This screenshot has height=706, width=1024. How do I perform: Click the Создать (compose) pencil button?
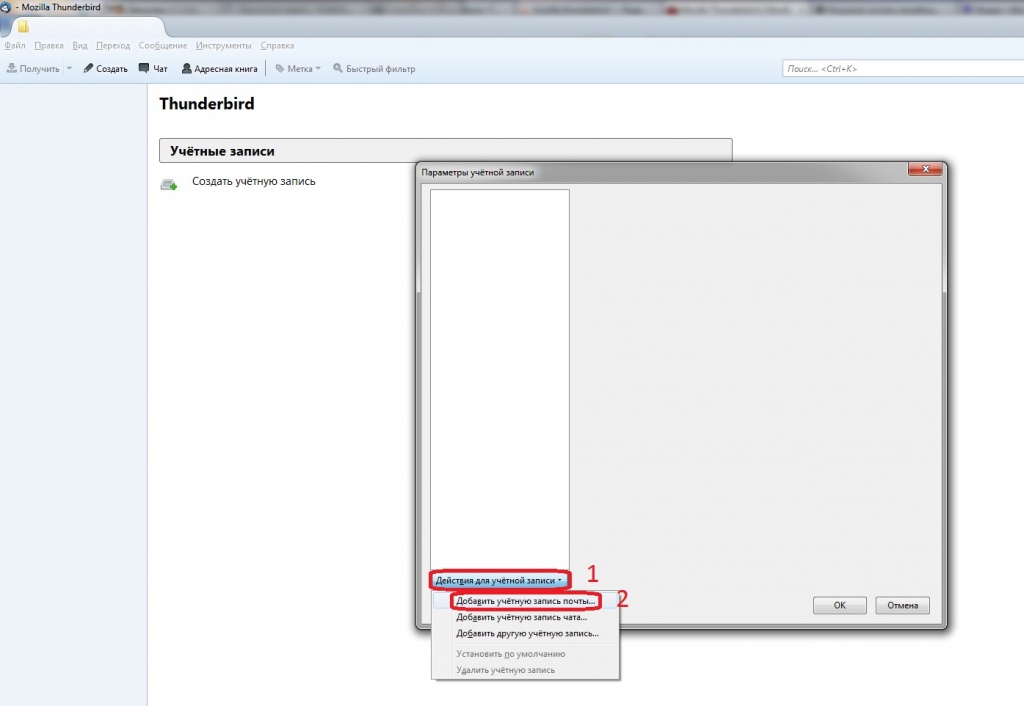coord(106,69)
